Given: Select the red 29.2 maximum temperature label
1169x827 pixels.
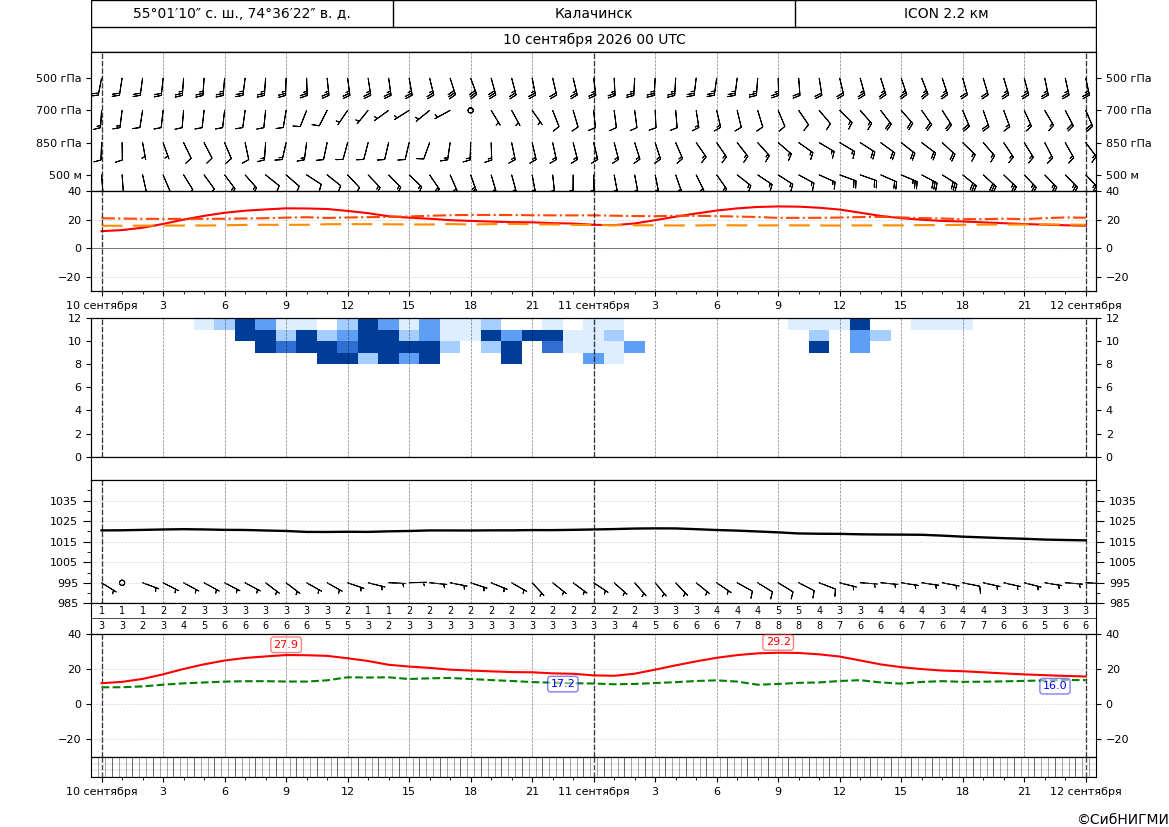Looking at the screenshot, I should pos(778,641).
